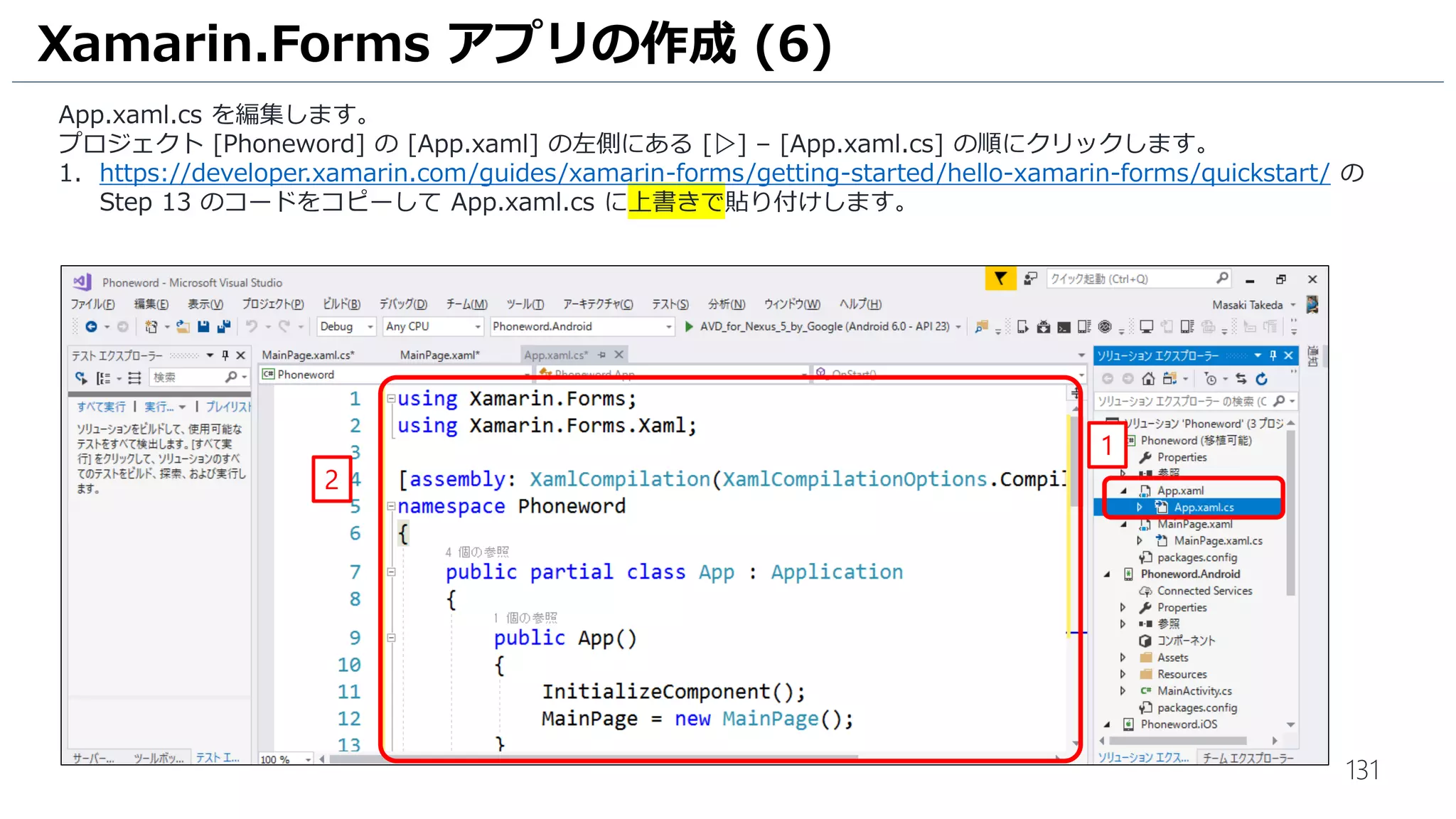This screenshot has height=819, width=1456.
Task: Click the Quick Launch search box
Action: (x=1139, y=279)
